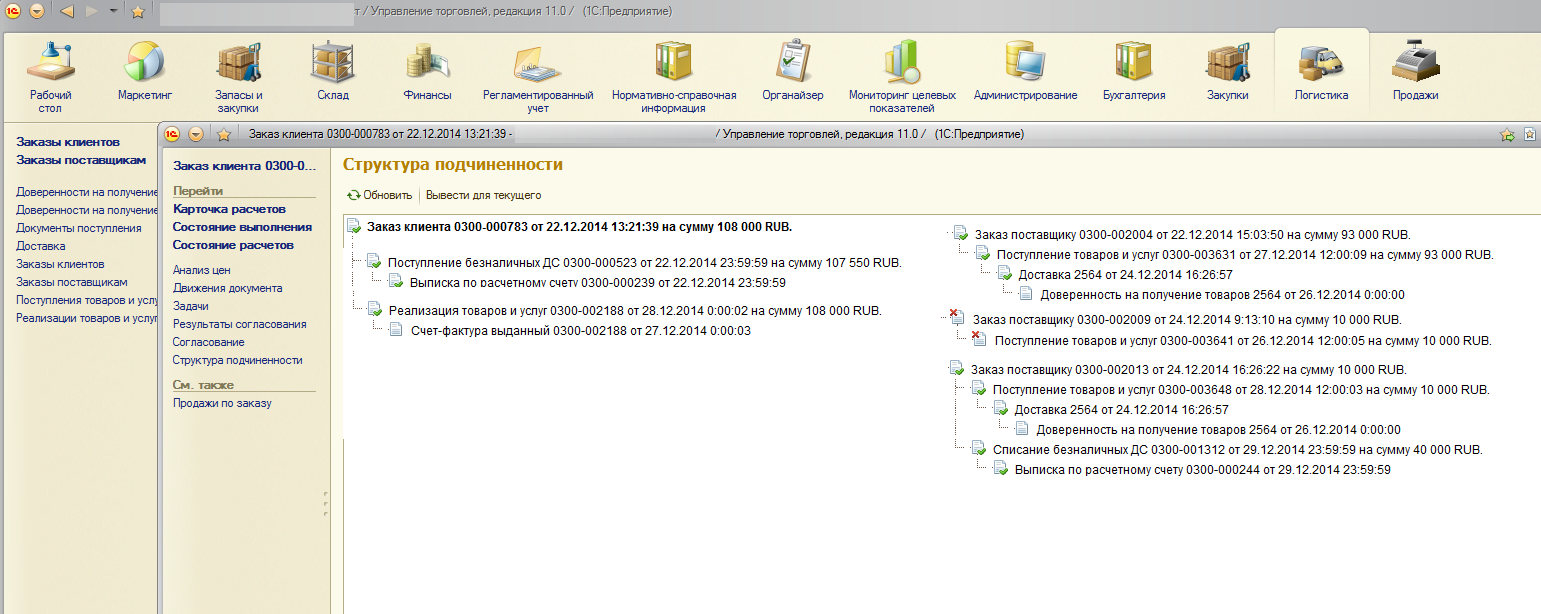Open inner window's 1C menu dropdown
The image size is (1541, 614).
[196, 134]
